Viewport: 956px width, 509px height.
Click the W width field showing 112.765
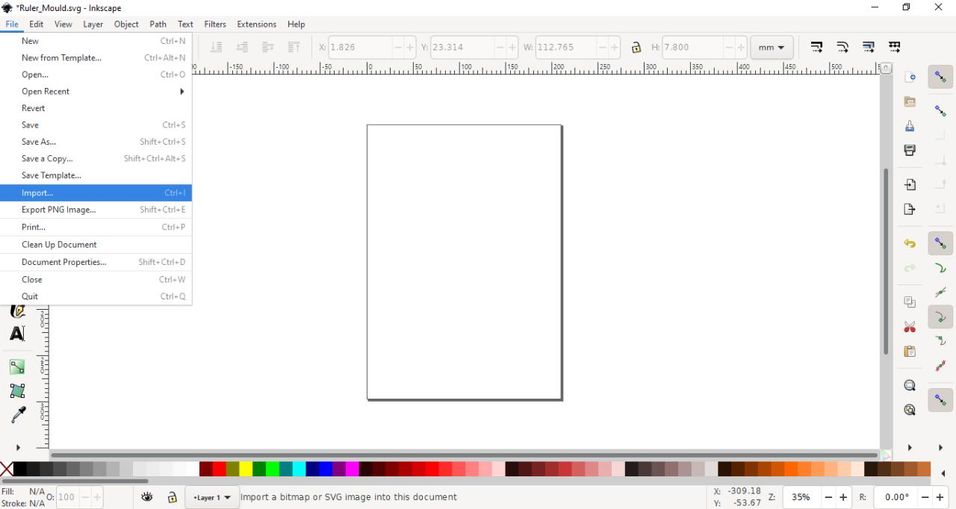(566, 47)
